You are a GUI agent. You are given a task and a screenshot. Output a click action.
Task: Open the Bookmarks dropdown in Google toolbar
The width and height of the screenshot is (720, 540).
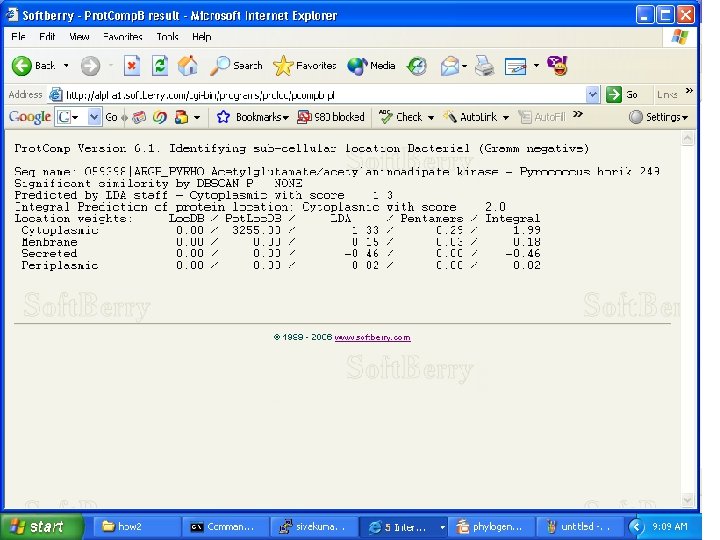252,117
